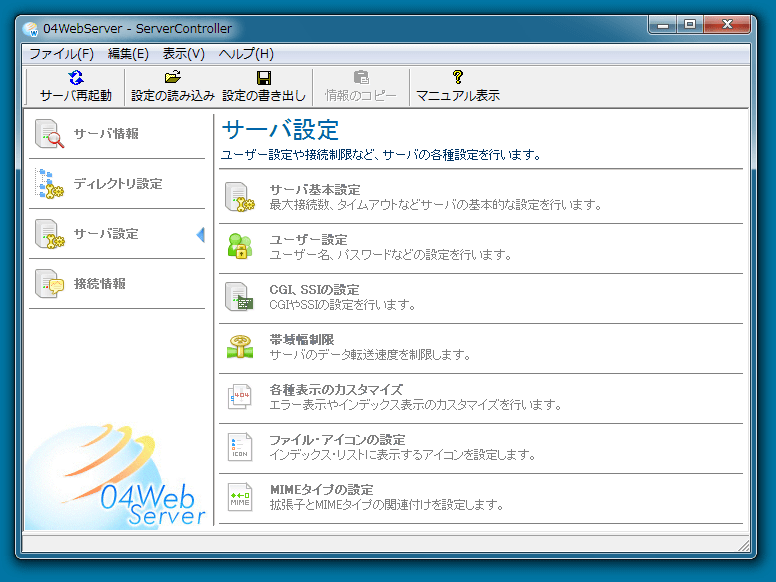Screen dimensions: 776x582
Task: Click the 設定の書き出し toolbar label
Action: pyautogui.click(x=264, y=96)
